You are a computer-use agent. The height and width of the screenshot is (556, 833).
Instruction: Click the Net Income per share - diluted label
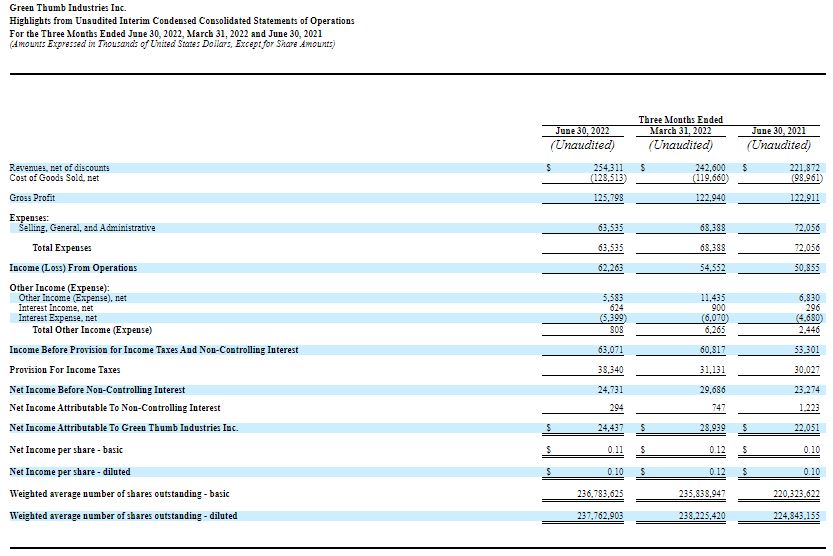(x=69, y=471)
